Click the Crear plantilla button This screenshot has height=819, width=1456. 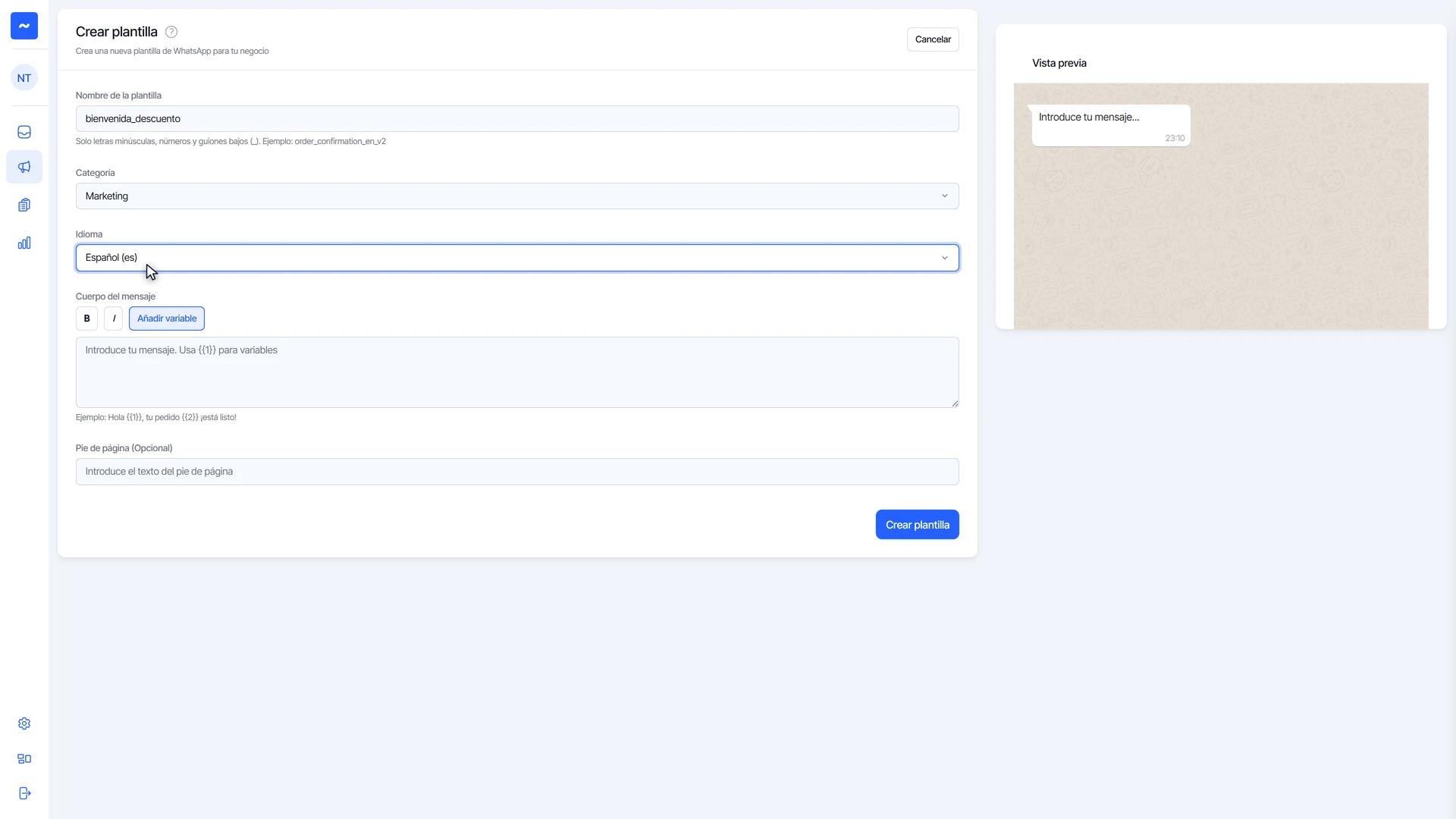918,525
